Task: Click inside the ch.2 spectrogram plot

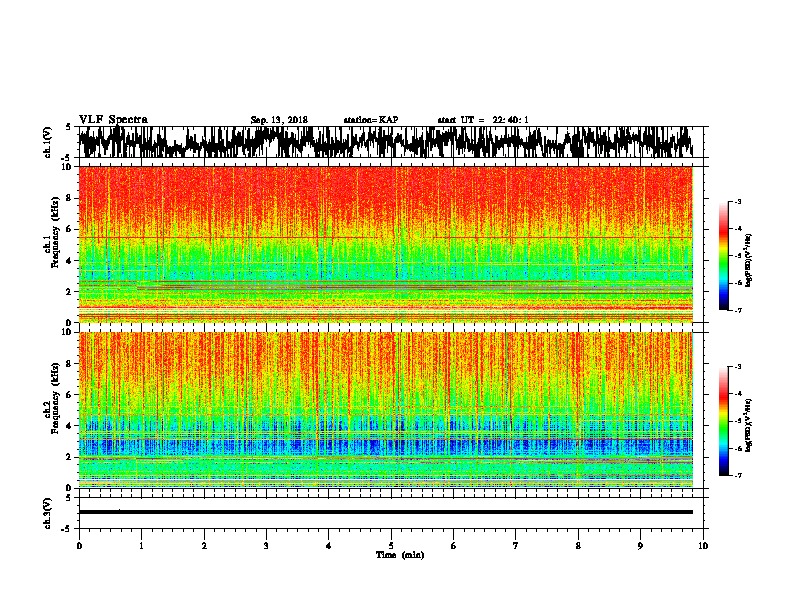Action: tap(386, 410)
